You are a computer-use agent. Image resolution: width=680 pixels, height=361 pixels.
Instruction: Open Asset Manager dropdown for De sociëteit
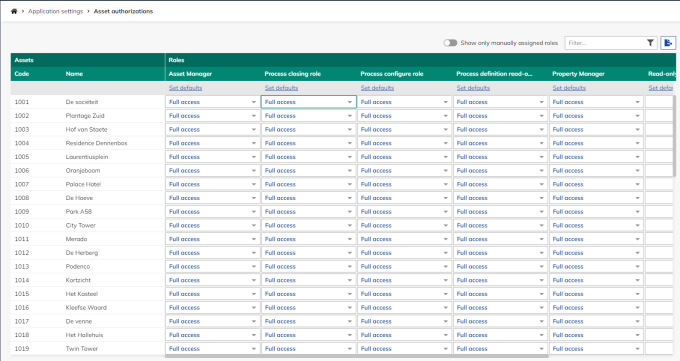(212, 102)
